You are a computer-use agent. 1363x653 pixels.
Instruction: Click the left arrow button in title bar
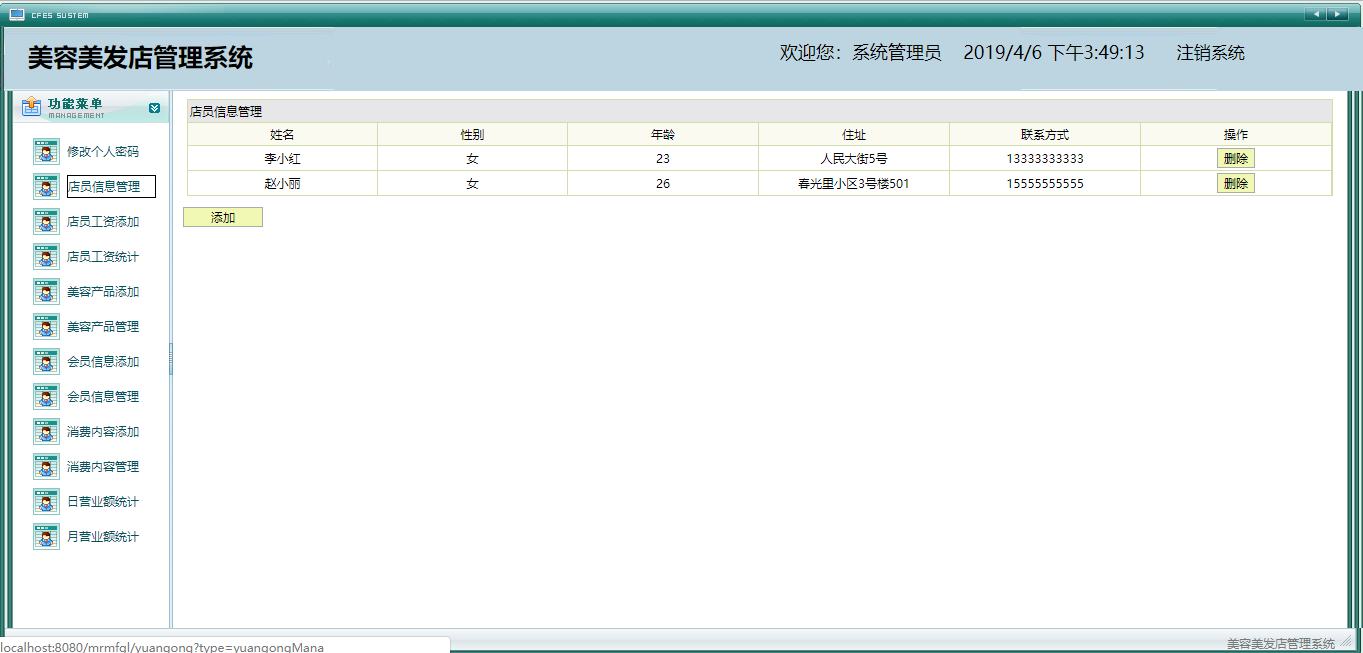(1315, 14)
